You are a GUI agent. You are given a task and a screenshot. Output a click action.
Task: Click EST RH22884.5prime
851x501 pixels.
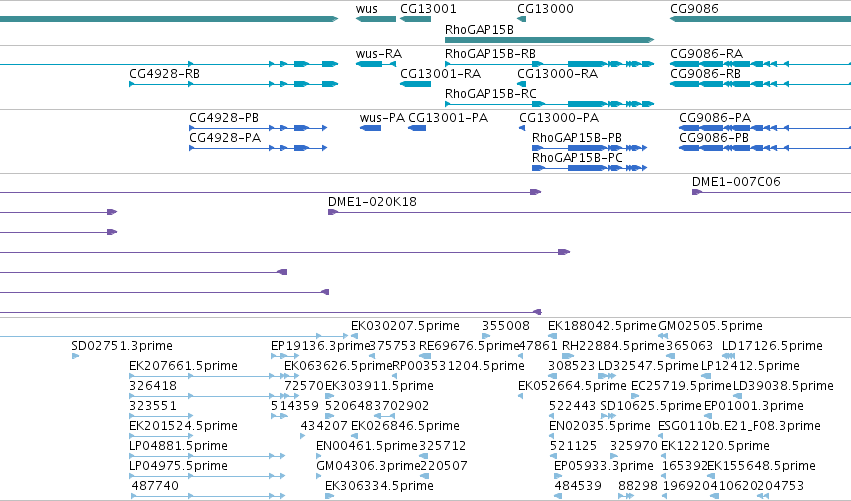[613, 346]
